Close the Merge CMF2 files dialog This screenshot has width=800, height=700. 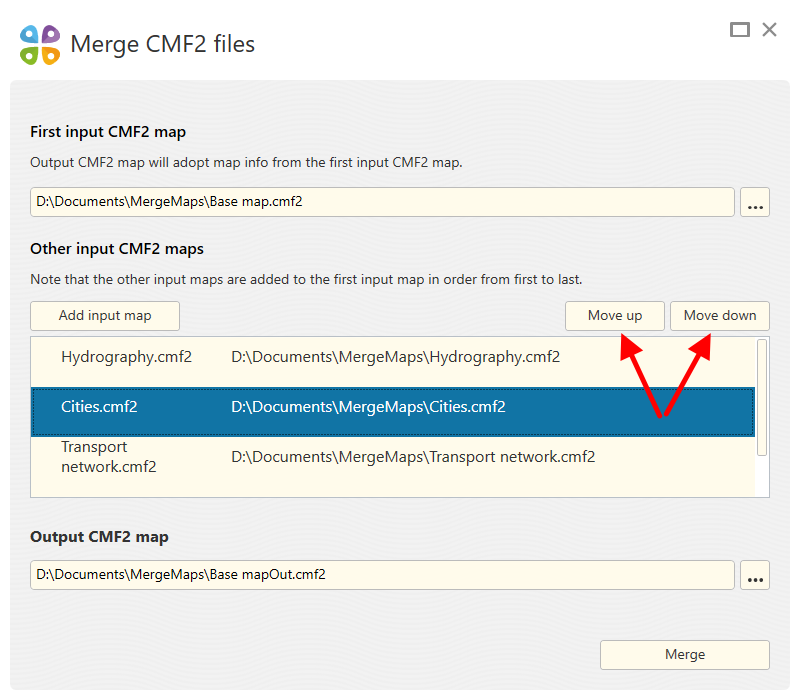769,29
